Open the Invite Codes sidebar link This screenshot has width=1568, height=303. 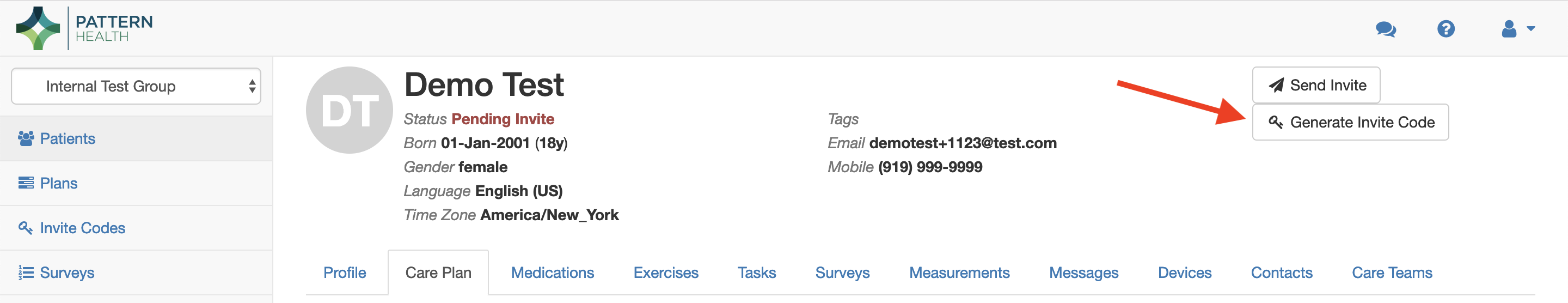point(82,228)
